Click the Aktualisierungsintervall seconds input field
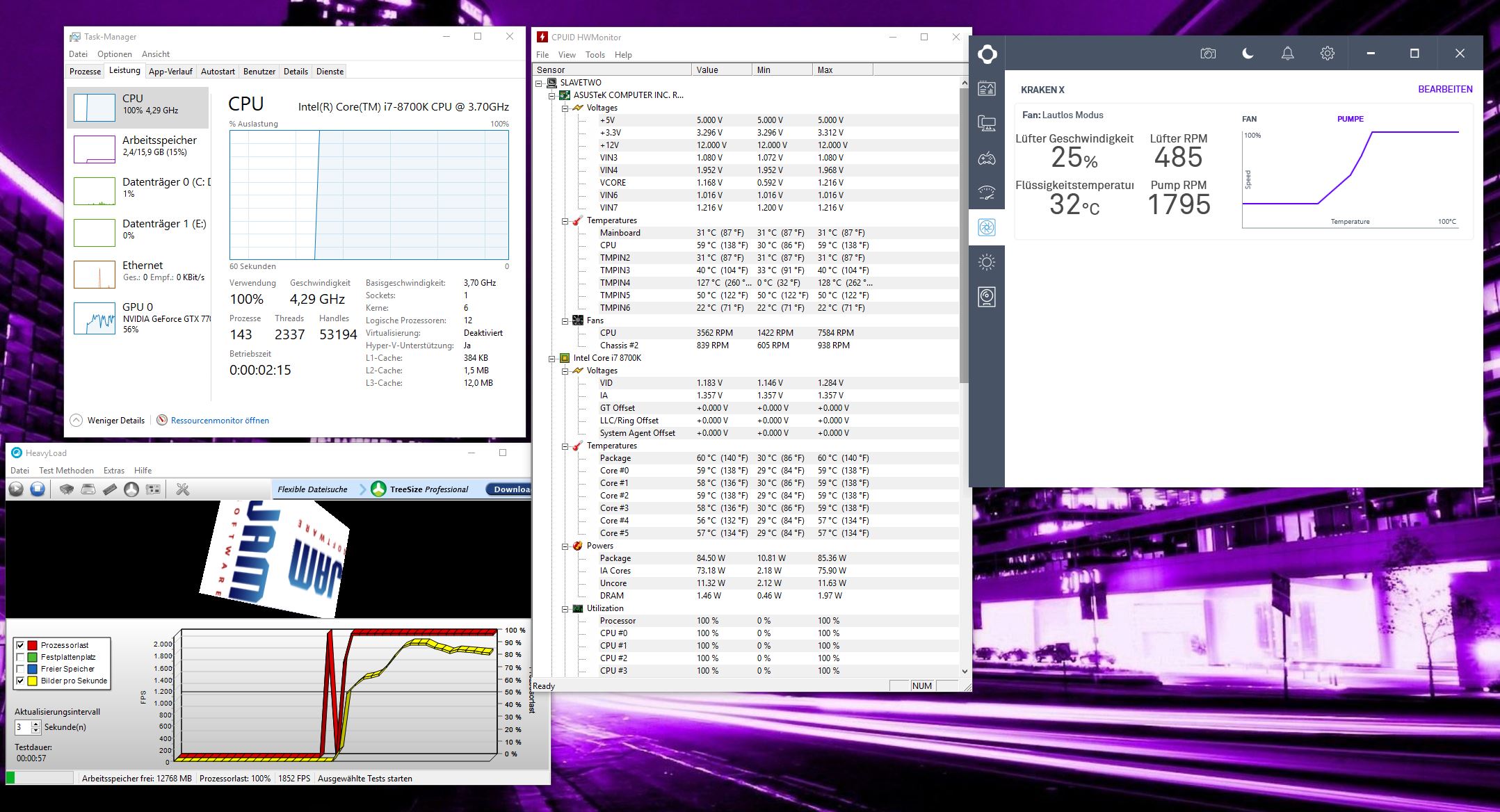 click(x=23, y=727)
